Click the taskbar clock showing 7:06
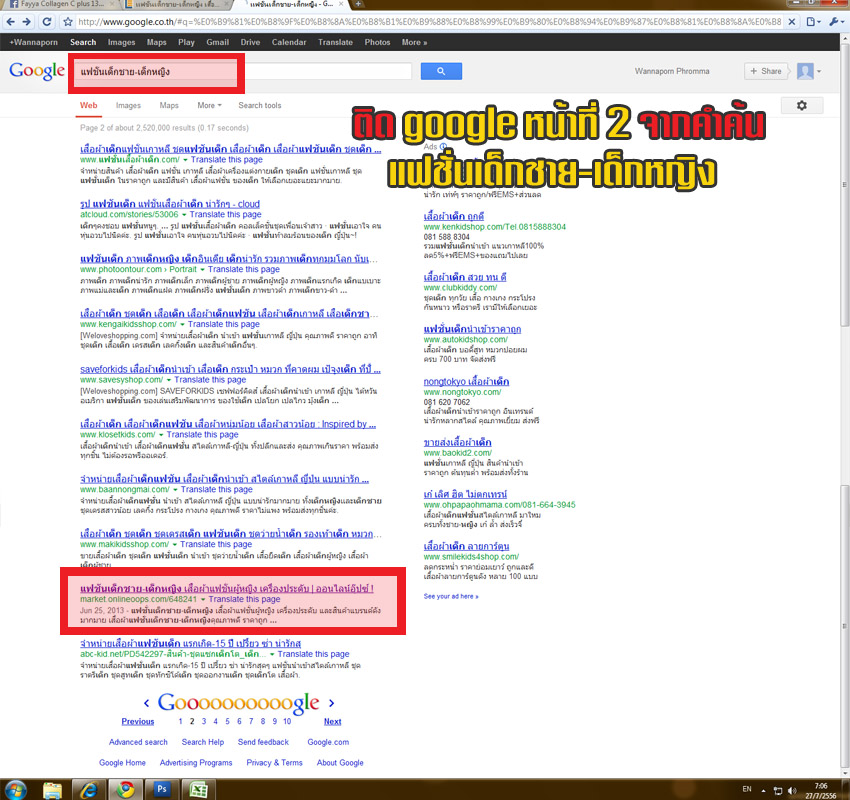 pos(821,791)
